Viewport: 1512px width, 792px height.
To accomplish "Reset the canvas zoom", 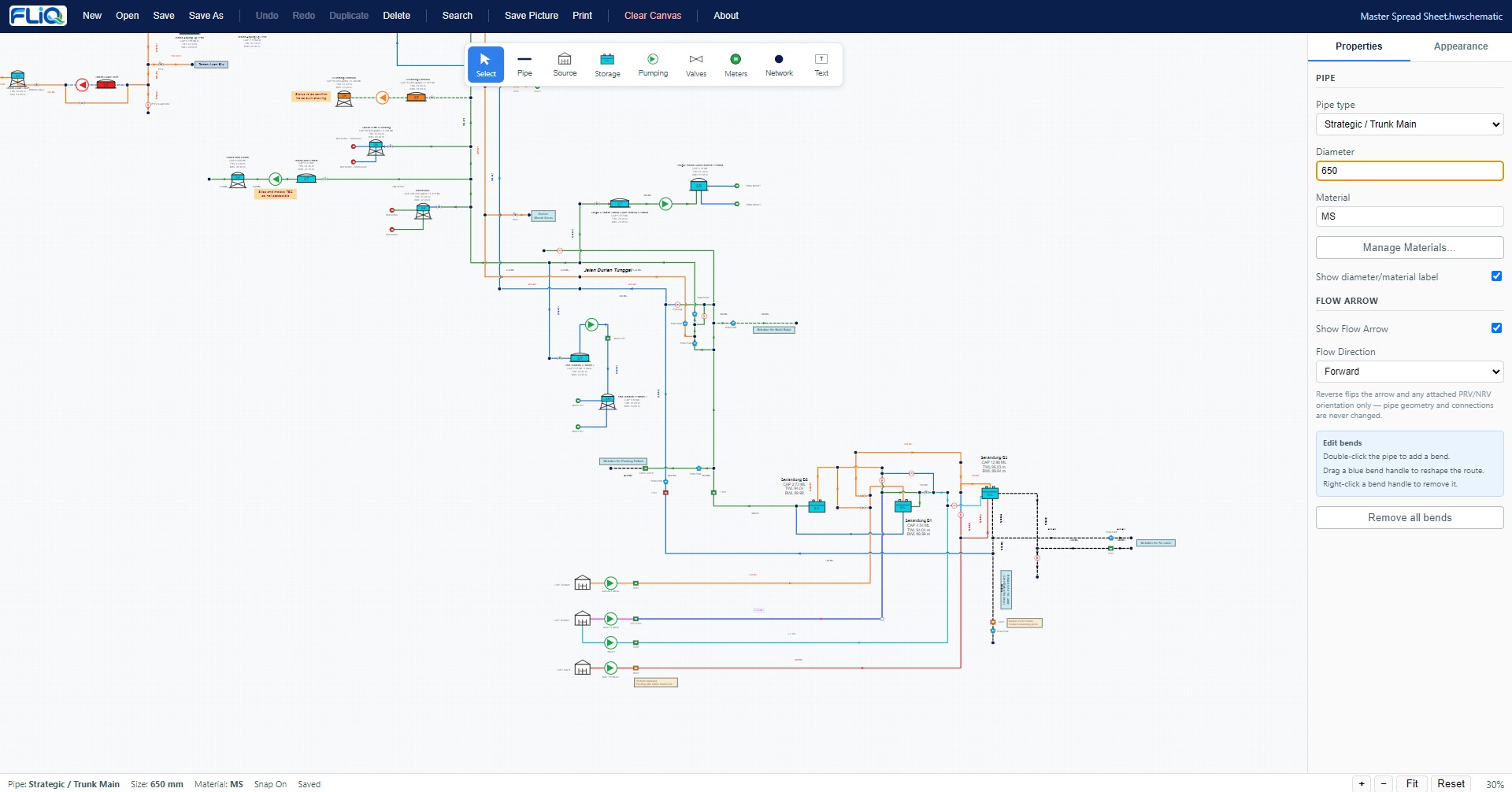I will pos(1451,783).
